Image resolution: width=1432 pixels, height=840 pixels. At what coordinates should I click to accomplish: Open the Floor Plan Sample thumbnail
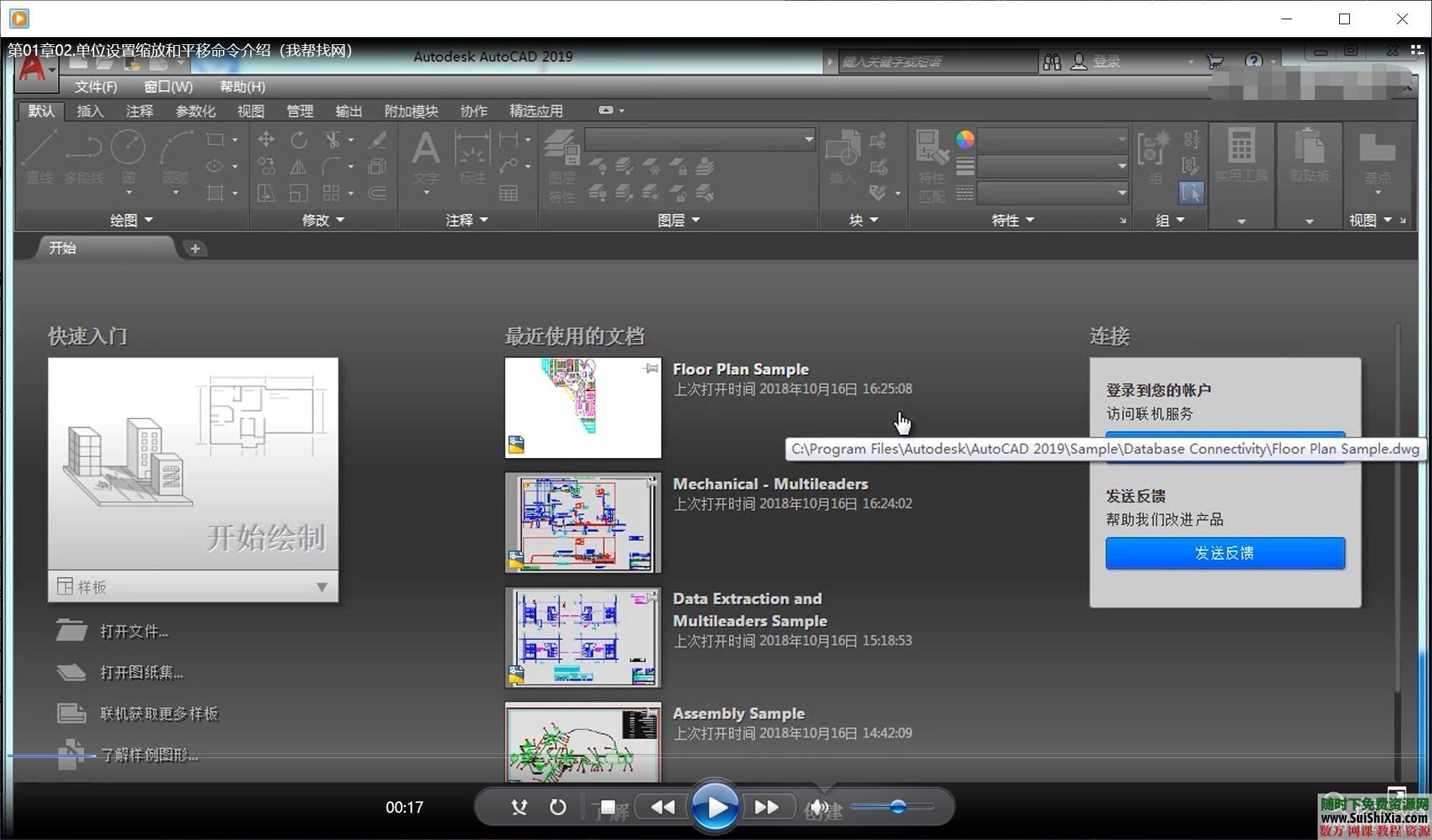pyautogui.click(x=583, y=408)
